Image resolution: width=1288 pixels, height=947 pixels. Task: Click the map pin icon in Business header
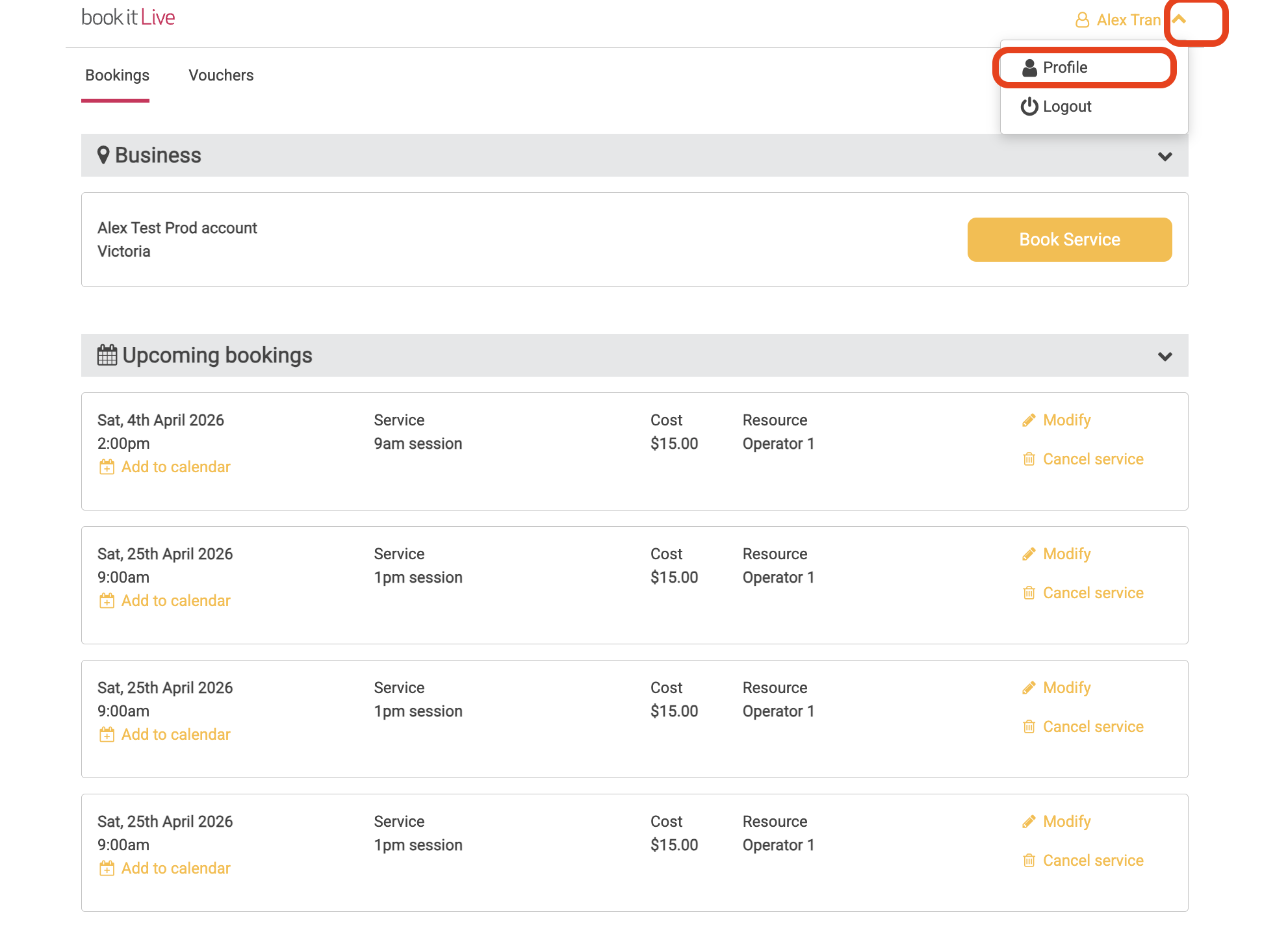coord(103,155)
